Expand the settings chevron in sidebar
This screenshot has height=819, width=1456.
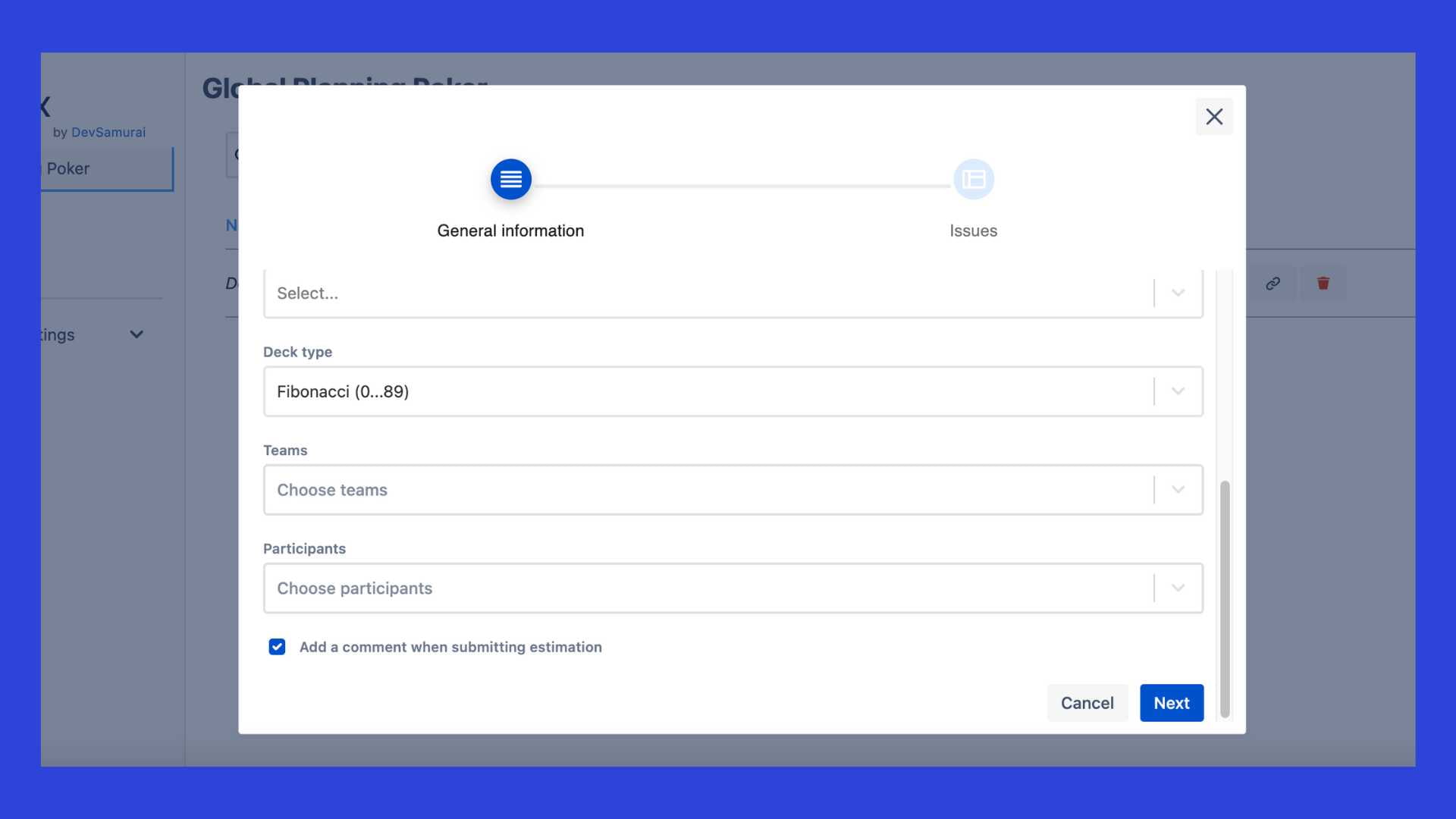(x=136, y=334)
